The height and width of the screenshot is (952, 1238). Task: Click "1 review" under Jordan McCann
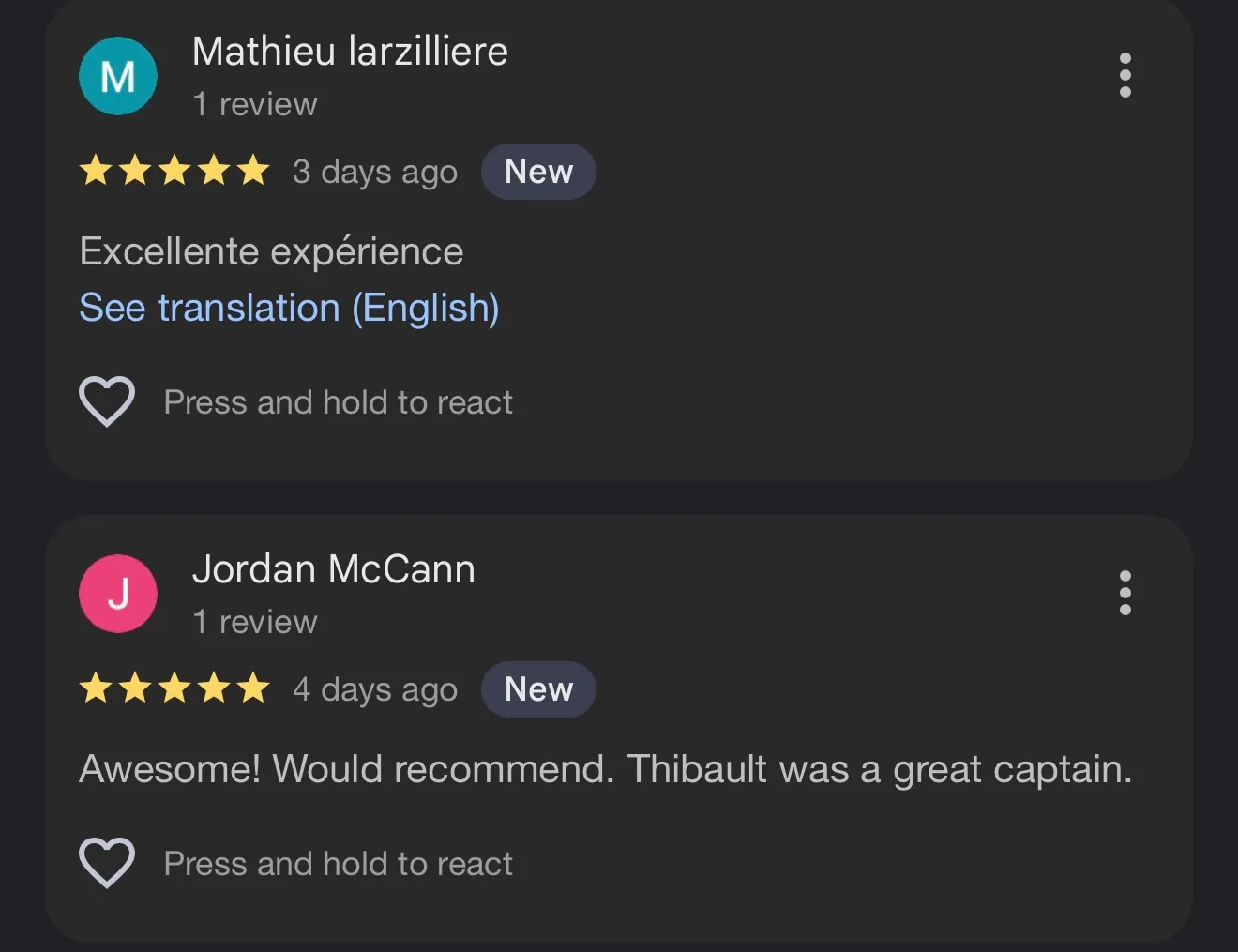point(255,622)
